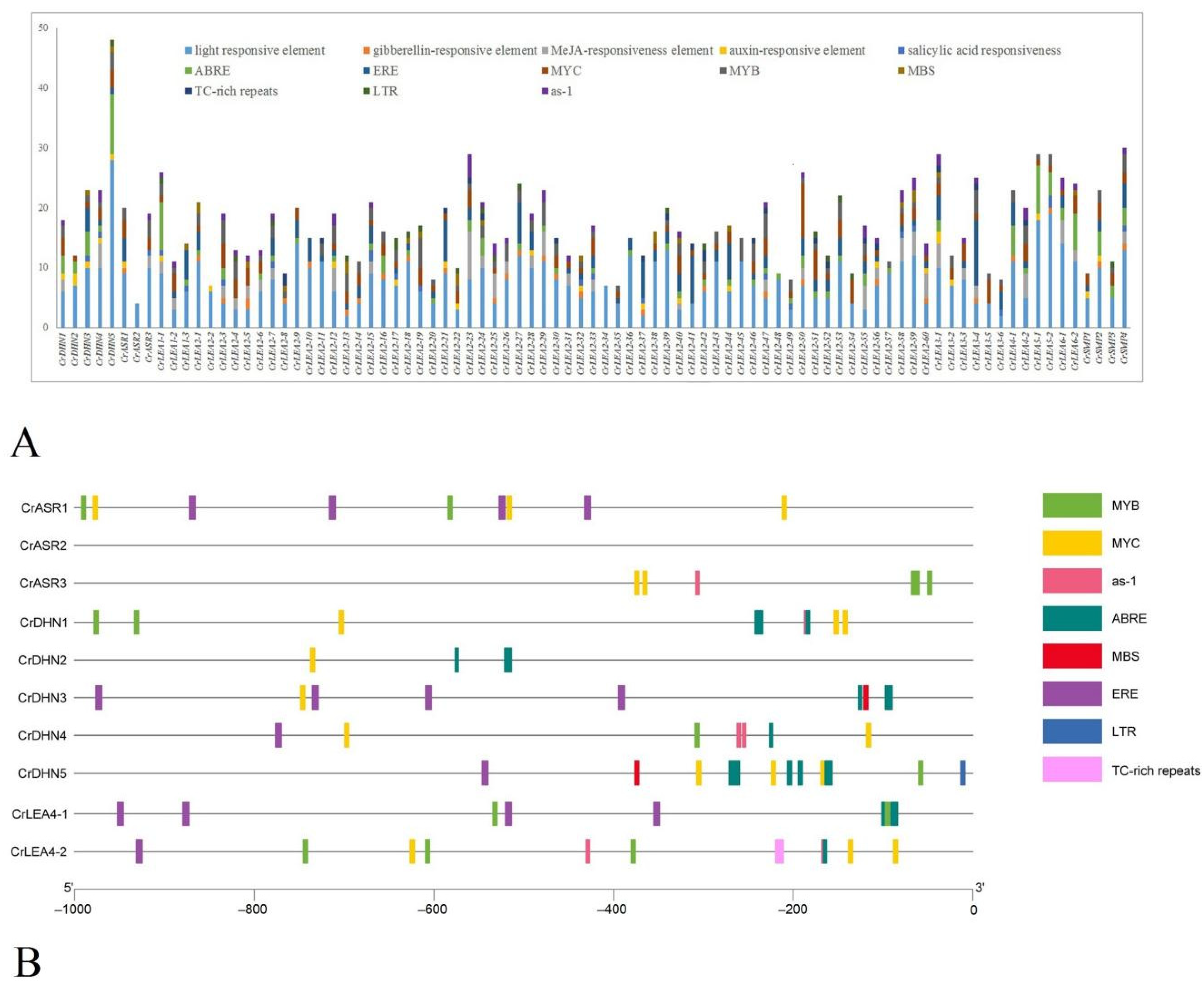Click the red MBS legend swatch
Screen dimensions: 1204x985
[1072, 656]
